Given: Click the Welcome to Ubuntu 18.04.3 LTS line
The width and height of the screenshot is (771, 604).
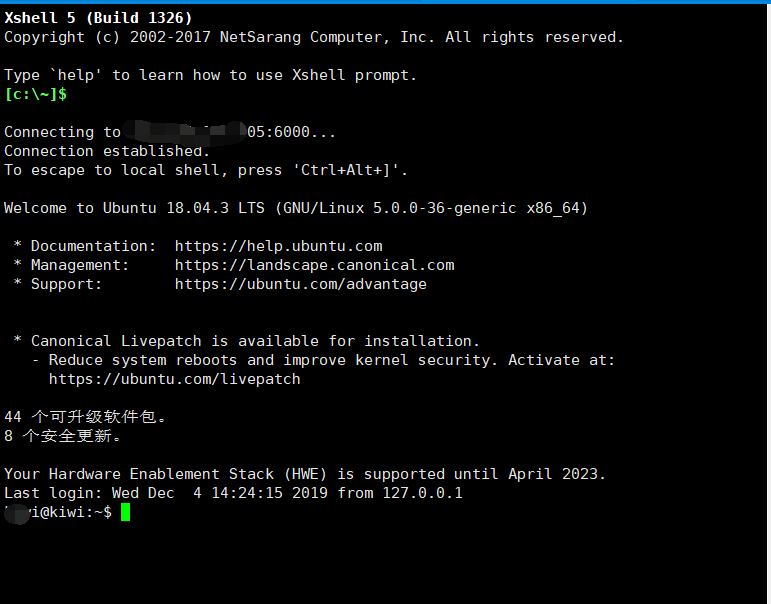Looking at the screenshot, I should coord(296,208).
